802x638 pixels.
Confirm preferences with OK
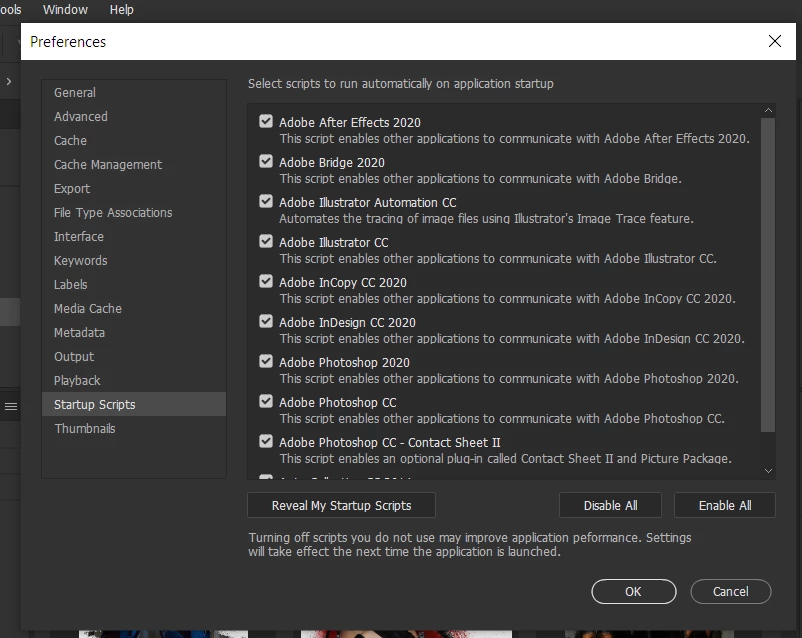(634, 591)
